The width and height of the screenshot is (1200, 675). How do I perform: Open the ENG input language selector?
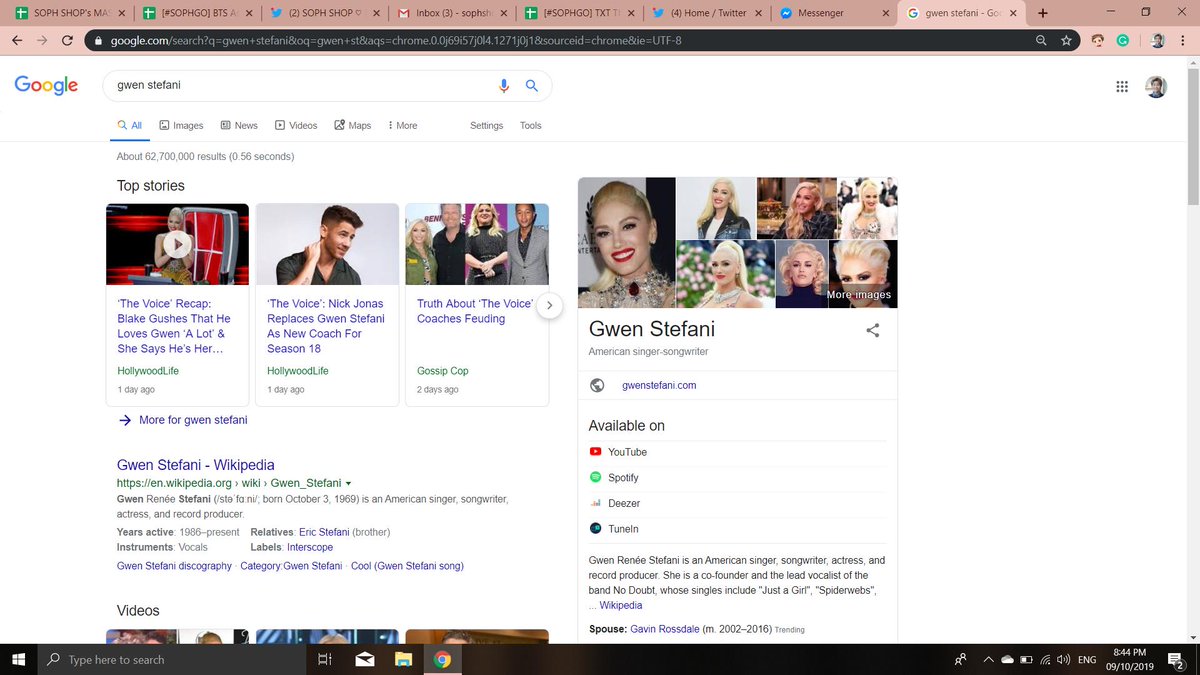(x=1087, y=660)
